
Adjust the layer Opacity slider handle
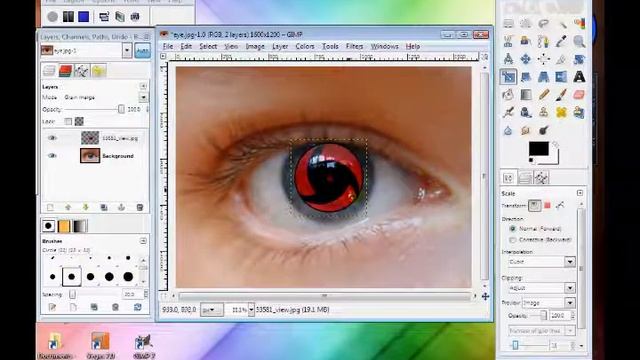point(121,109)
